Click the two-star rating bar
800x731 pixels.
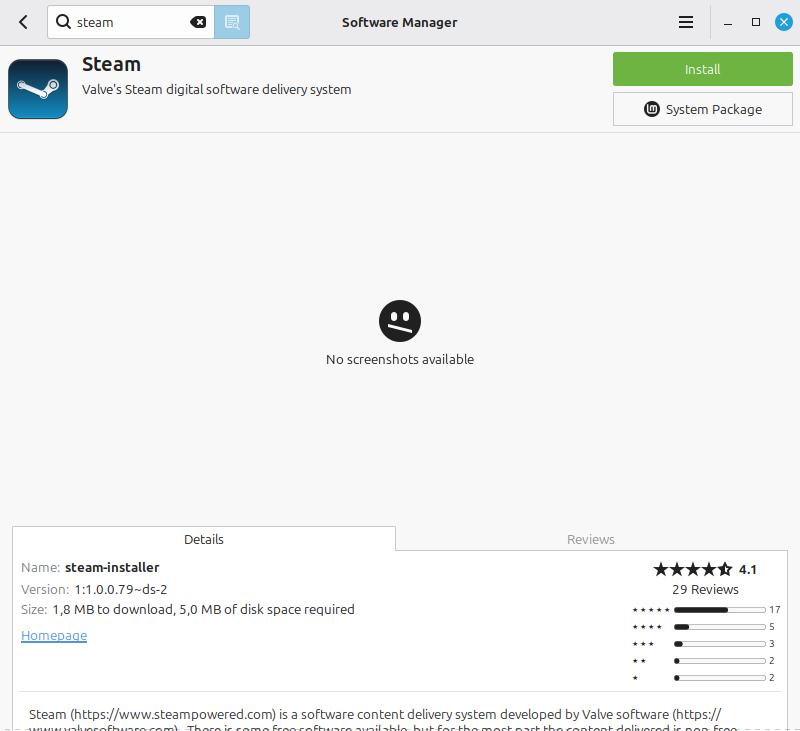pyautogui.click(x=719, y=661)
